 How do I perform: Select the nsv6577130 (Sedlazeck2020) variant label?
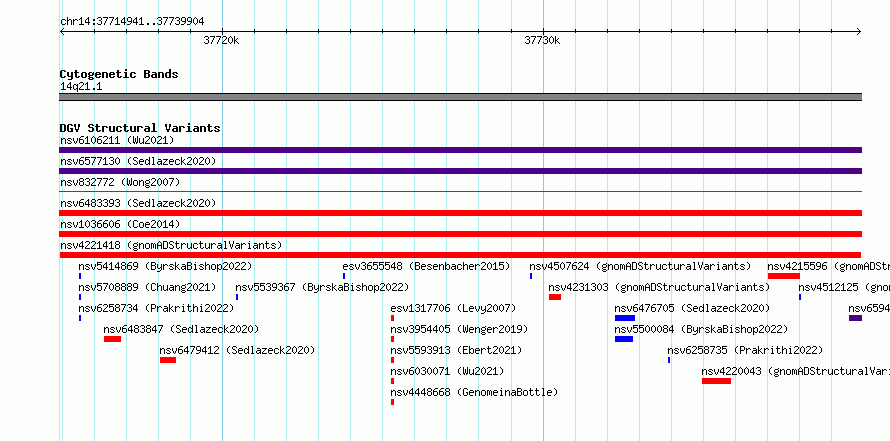(138, 161)
